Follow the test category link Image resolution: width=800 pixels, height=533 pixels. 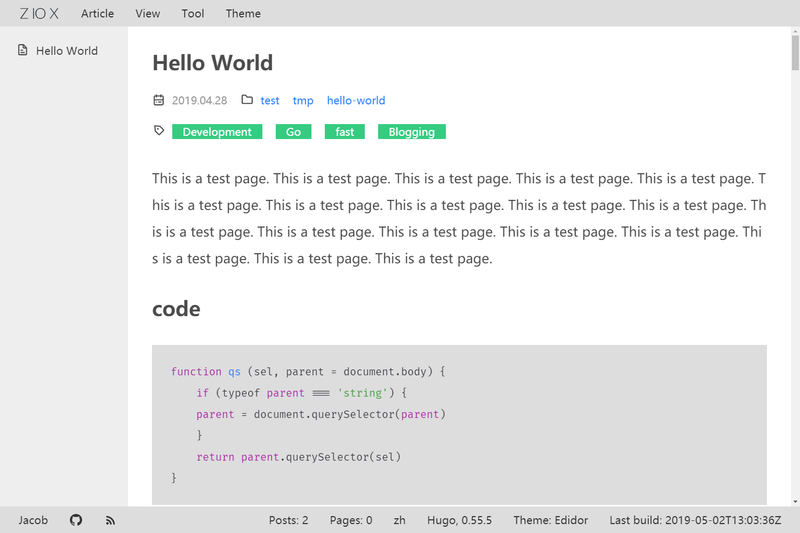(x=270, y=100)
